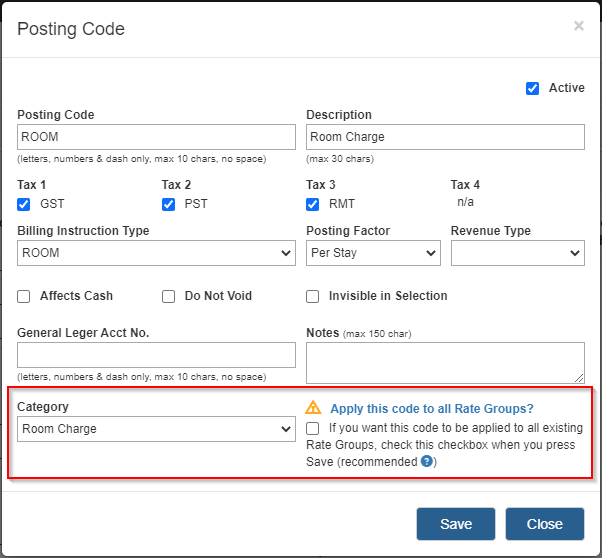
Task: Click the Close button
Action: point(545,524)
